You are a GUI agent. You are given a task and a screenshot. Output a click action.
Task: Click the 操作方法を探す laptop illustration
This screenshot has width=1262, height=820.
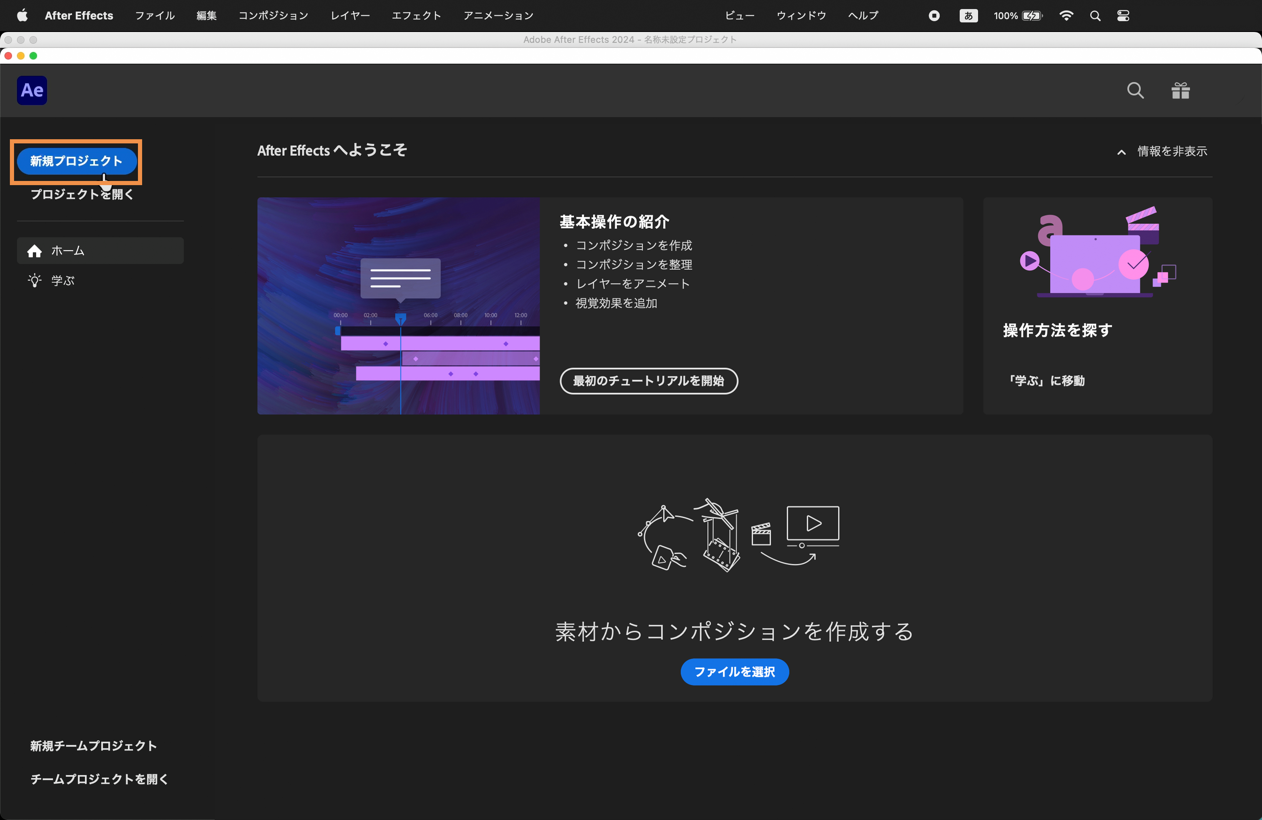click(x=1098, y=253)
